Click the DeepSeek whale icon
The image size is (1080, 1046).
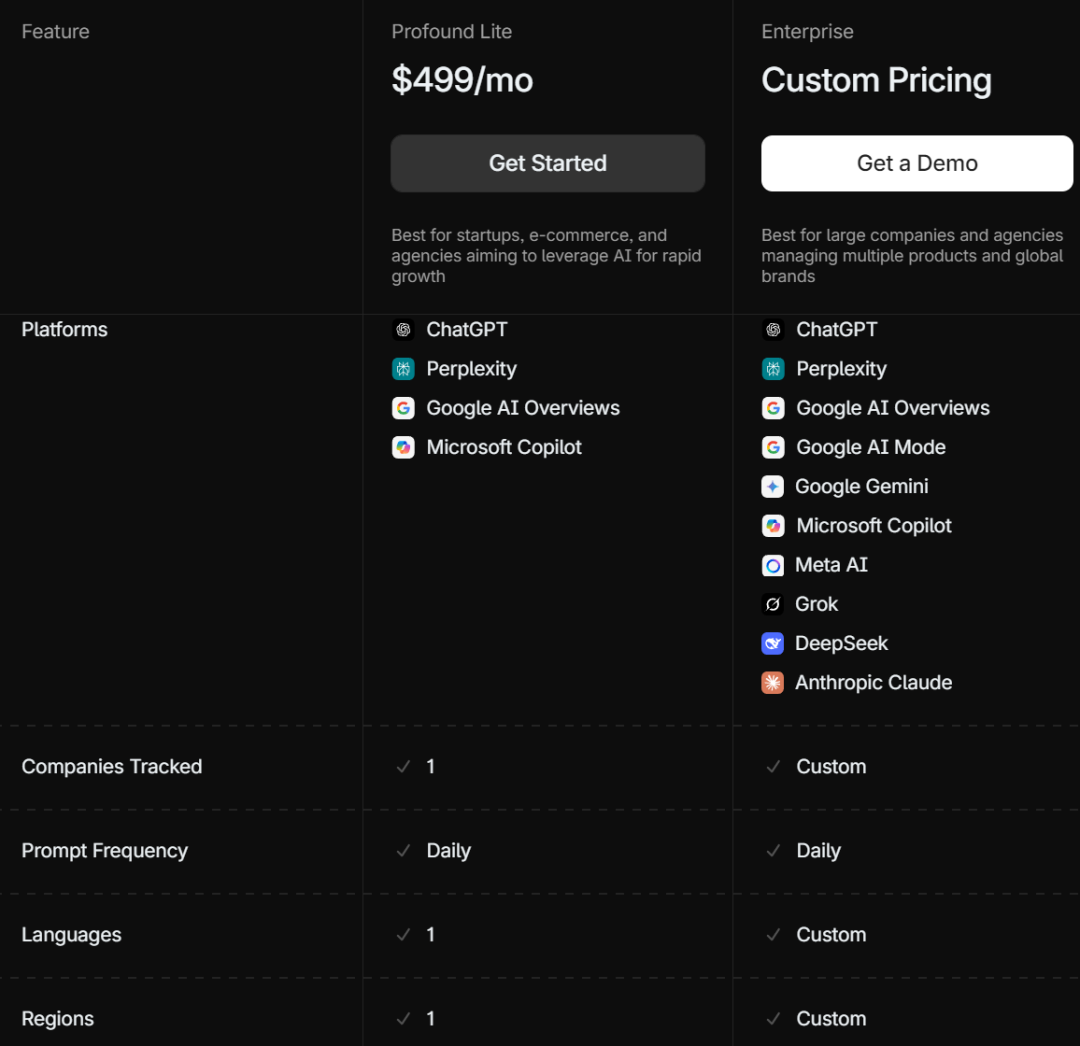[773, 644]
